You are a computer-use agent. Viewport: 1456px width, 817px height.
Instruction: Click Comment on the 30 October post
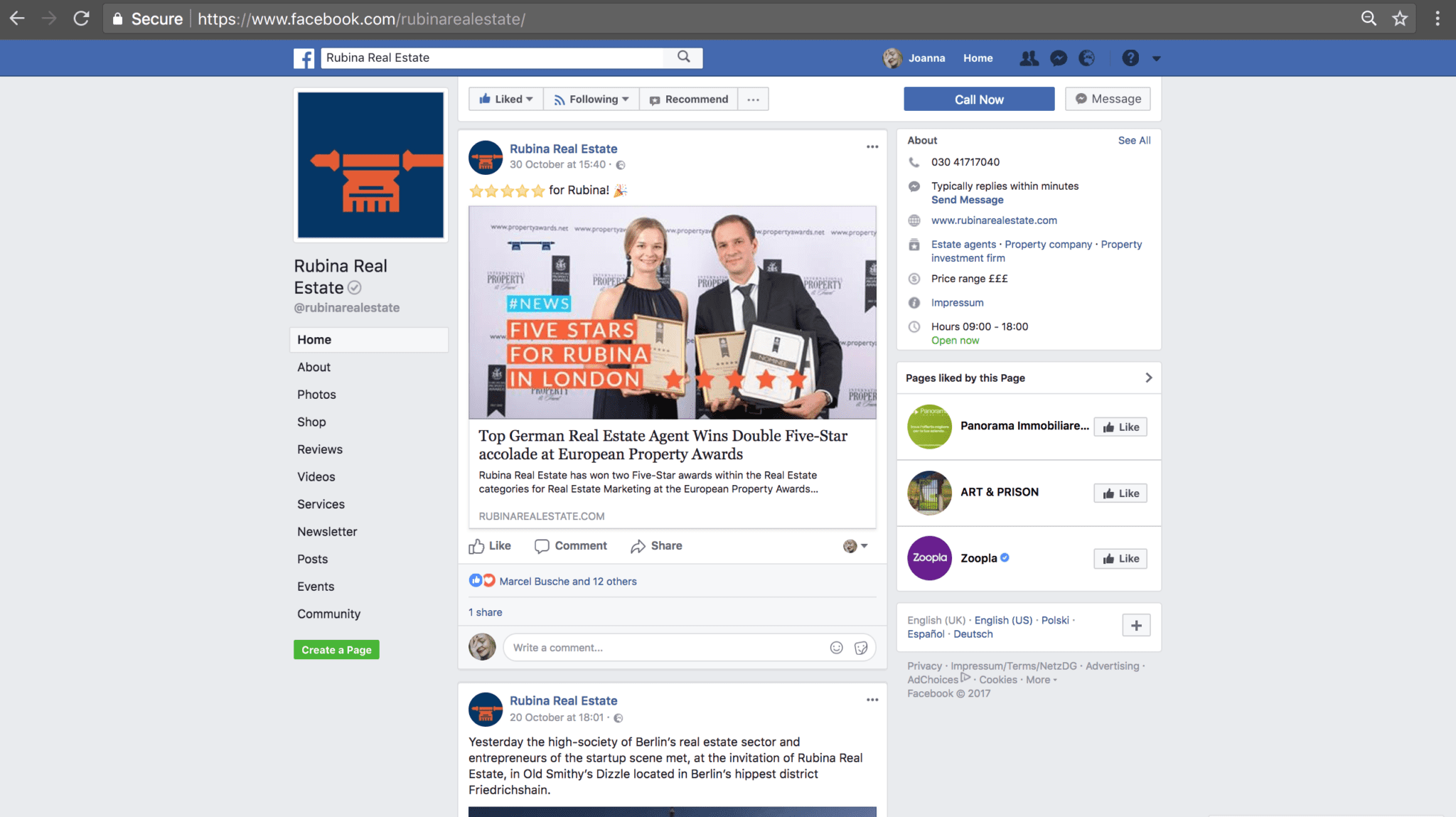571,545
